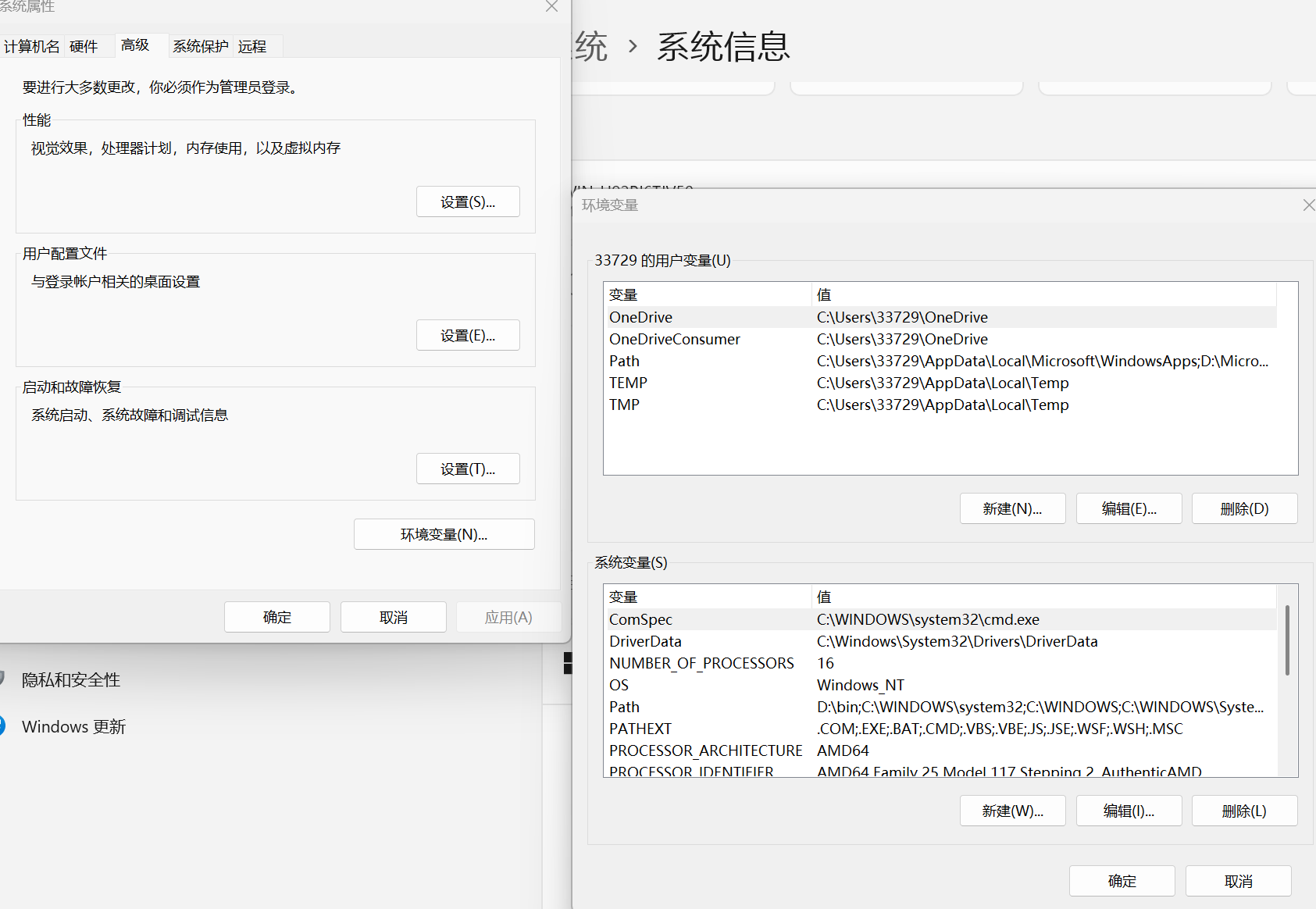Open 用户配置文件 settings via 设置(E)
This screenshot has width=1316, height=909.
pyautogui.click(x=467, y=334)
